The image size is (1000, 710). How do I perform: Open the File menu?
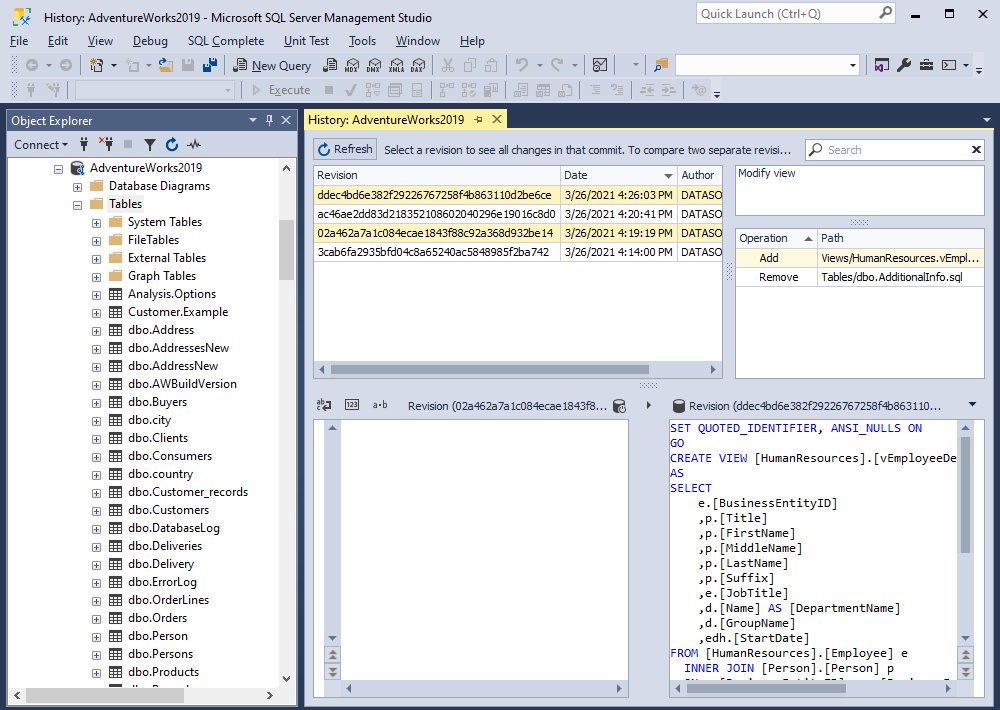(19, 41)
